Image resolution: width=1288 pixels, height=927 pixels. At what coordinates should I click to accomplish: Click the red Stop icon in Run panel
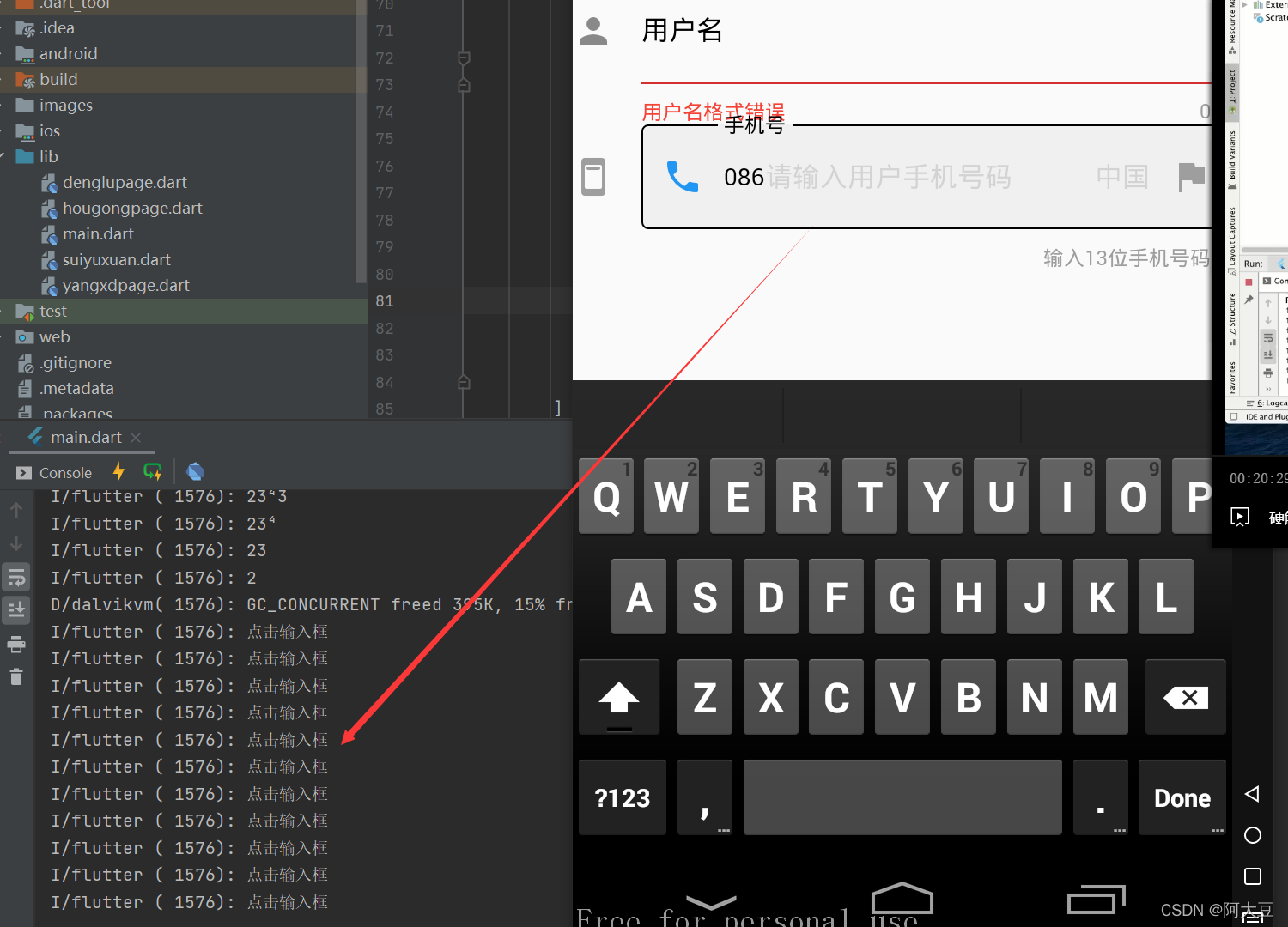click(x=1249, y=282)
